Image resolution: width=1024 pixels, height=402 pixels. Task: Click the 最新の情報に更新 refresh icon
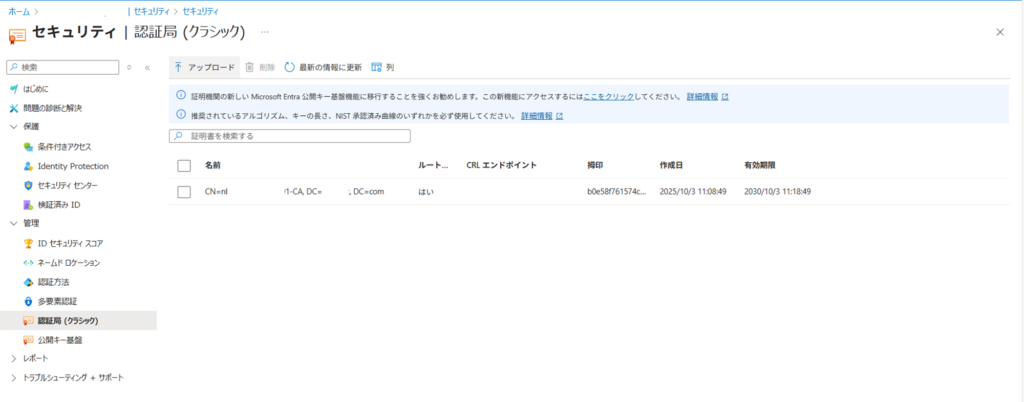[x=290, y=68]
